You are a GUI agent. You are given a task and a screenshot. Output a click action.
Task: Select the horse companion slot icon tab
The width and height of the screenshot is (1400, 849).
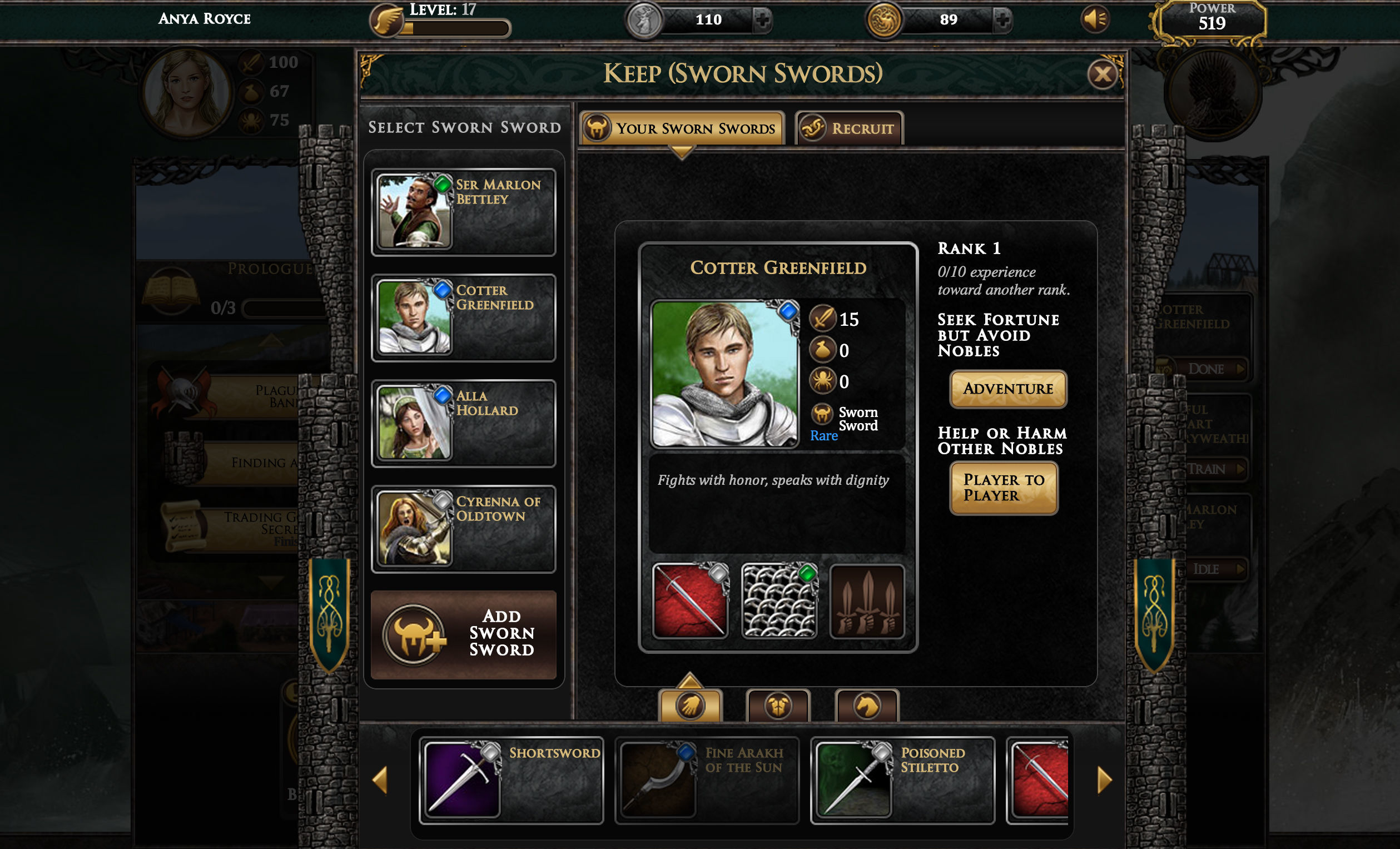click(x=866, y=706)
